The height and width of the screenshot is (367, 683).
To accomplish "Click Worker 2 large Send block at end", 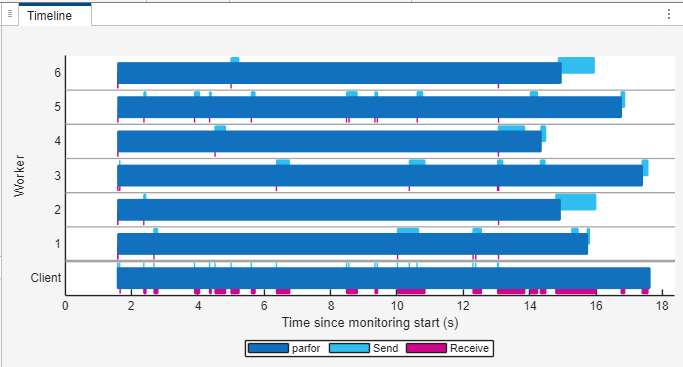I will [x=578, y=202].
